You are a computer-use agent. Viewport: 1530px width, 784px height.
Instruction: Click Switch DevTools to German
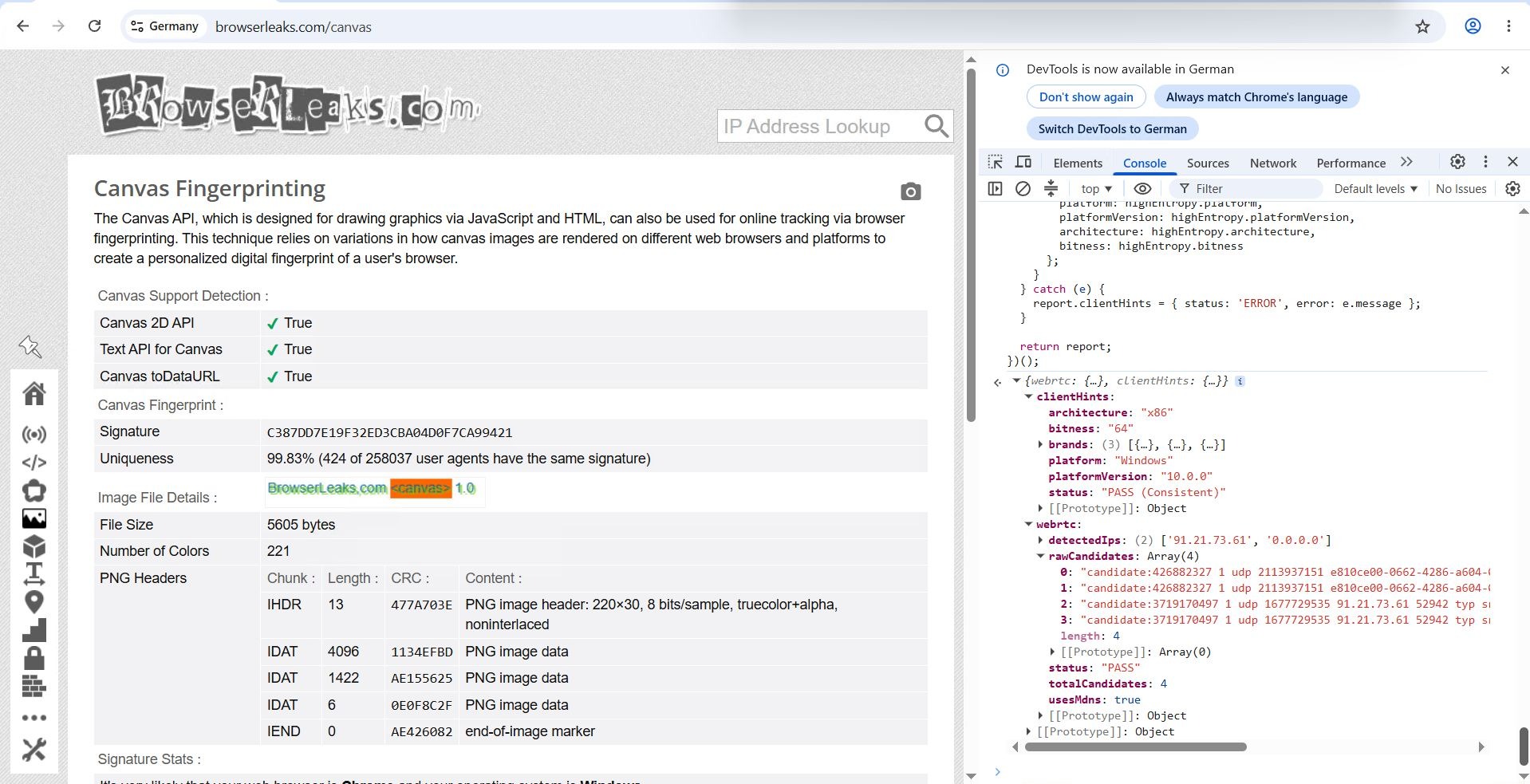tap(1112, 129)
